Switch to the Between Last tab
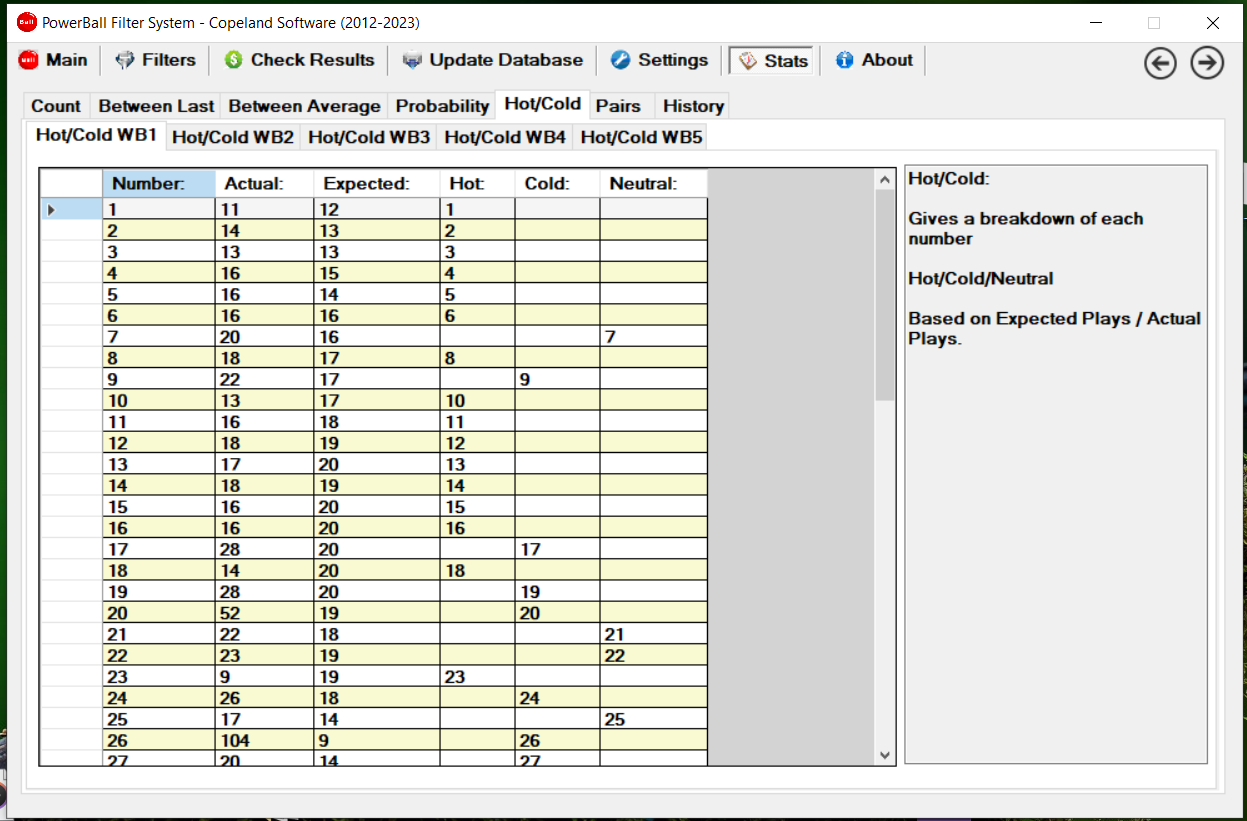This screenshot has height=821, width=1247. [x=156, y=106]
